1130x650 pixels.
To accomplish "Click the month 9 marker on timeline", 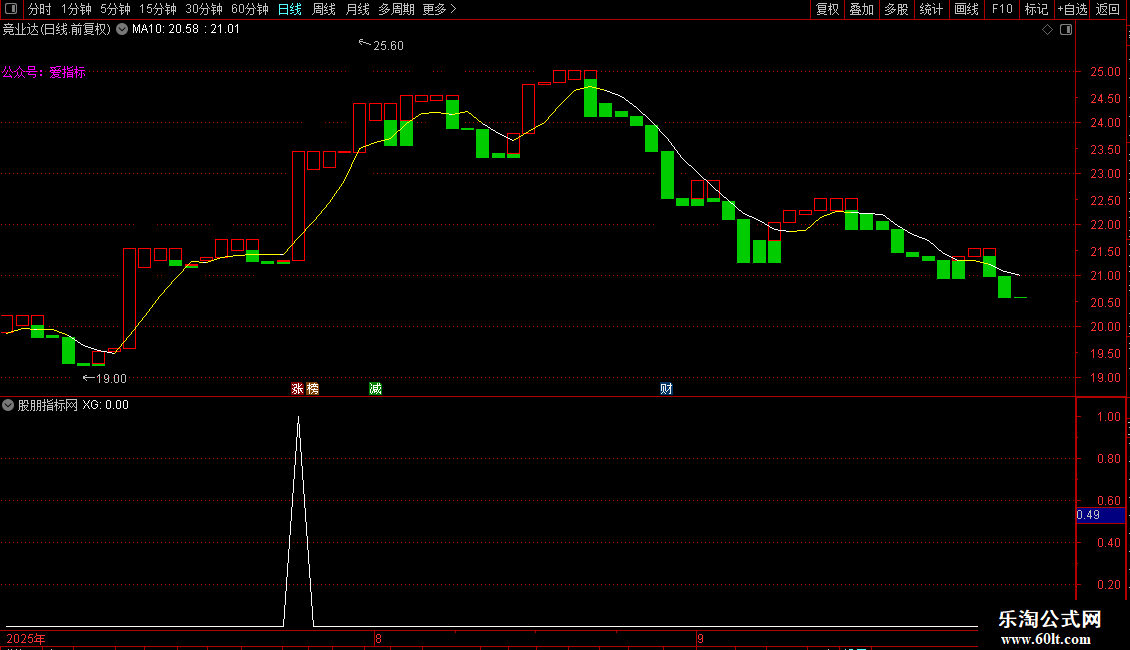I will click(700, 638).
